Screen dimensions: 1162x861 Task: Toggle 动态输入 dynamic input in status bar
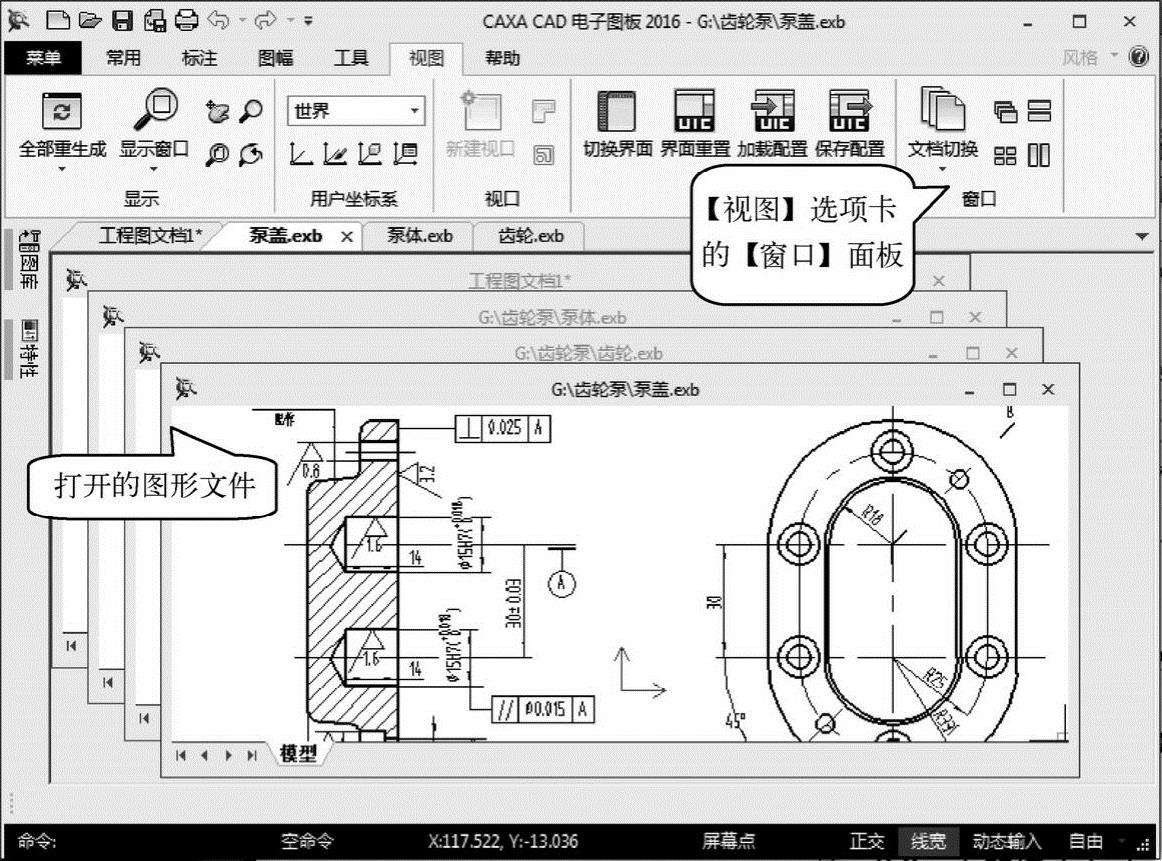1007,841
